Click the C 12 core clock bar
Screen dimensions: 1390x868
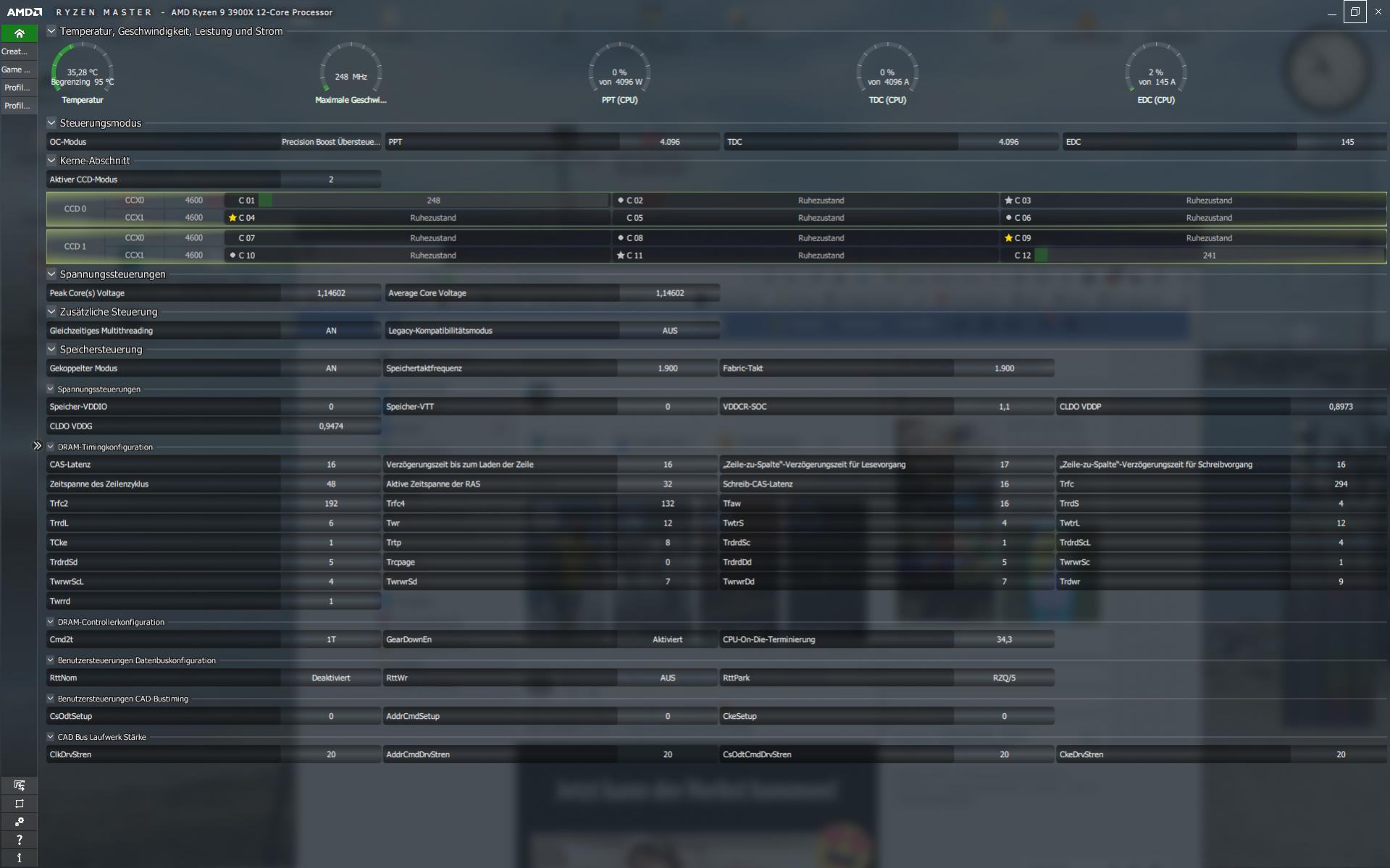click(1210, 255)
